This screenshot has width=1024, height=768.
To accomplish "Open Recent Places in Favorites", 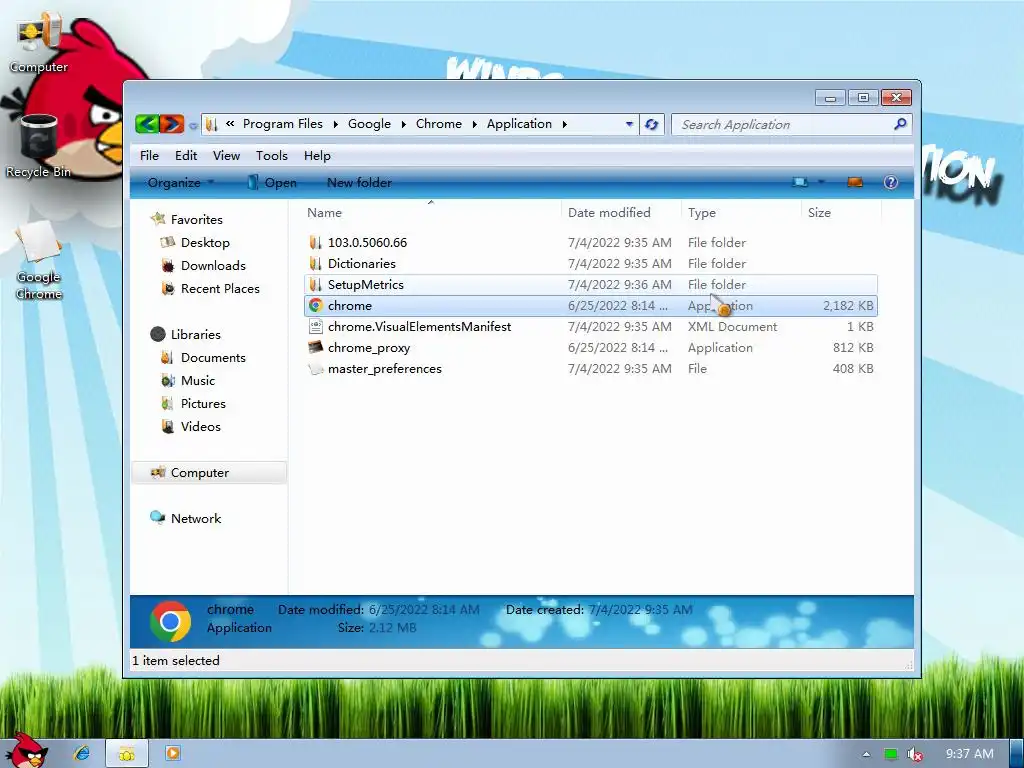I will pyautogui.click(x=210, y=288).
